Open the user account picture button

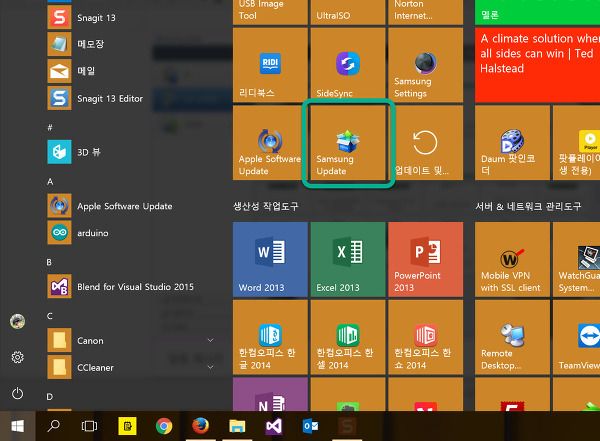point(18,321)
